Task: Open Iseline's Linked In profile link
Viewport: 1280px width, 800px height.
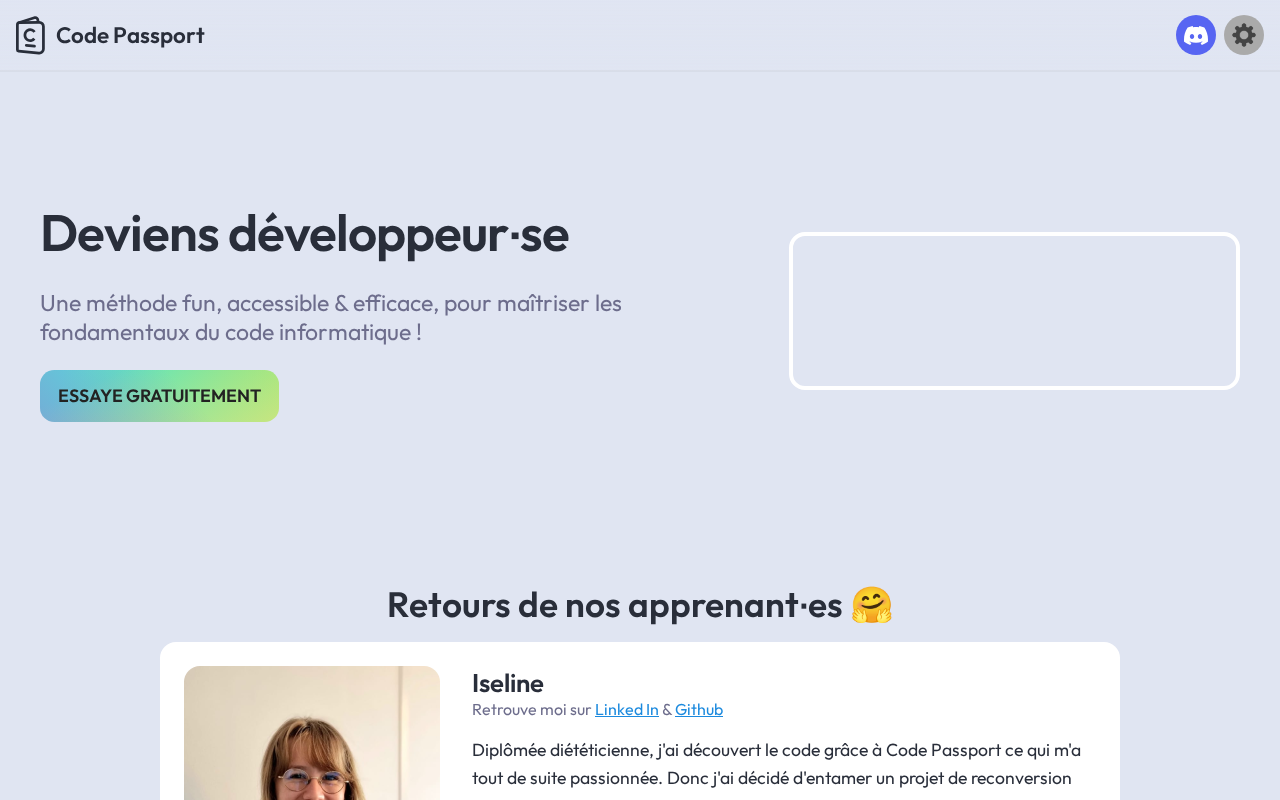Action: [627, 709]
